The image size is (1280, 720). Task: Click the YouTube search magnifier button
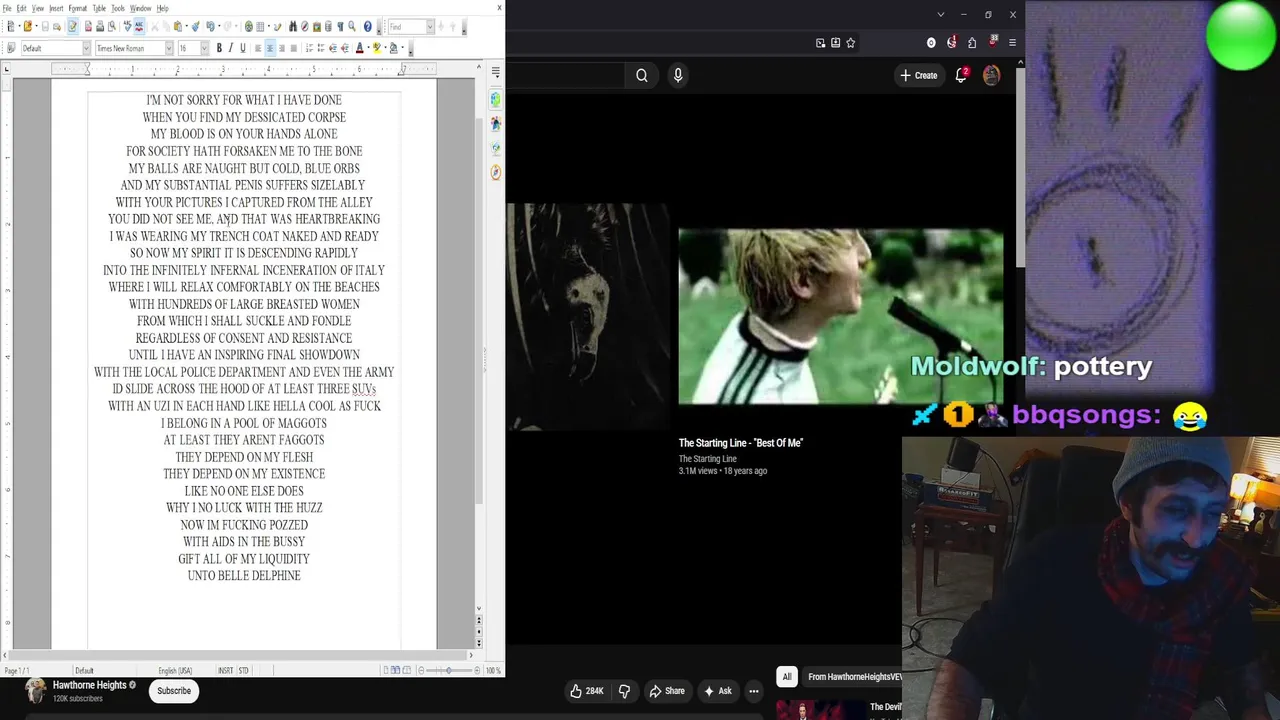pyautogui.click(x=642, y=75)
